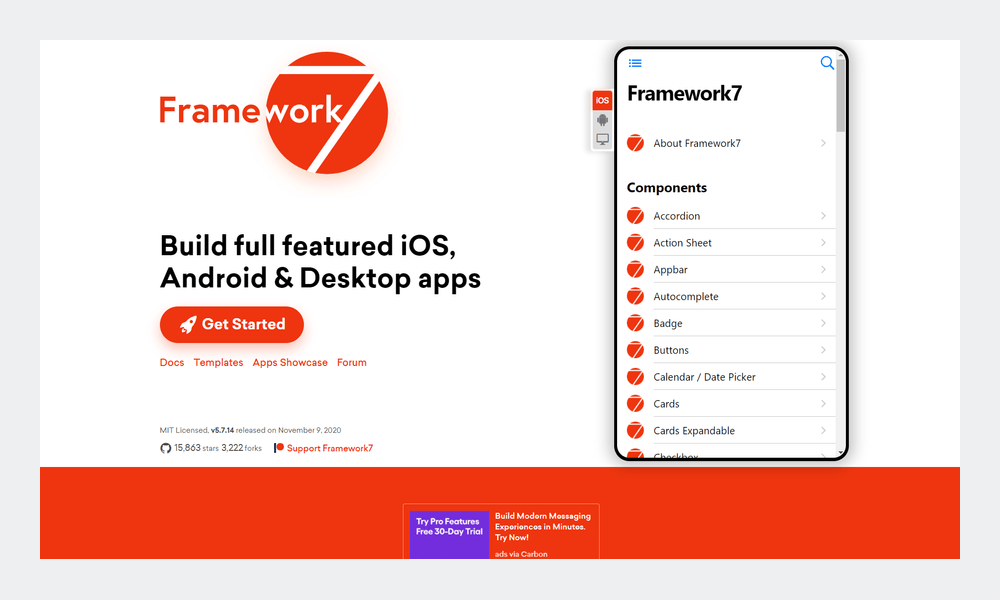The height and width of the screenshot is (600, 1000).
Task: Open the Apps Showcase link
Action: [290, 362]
